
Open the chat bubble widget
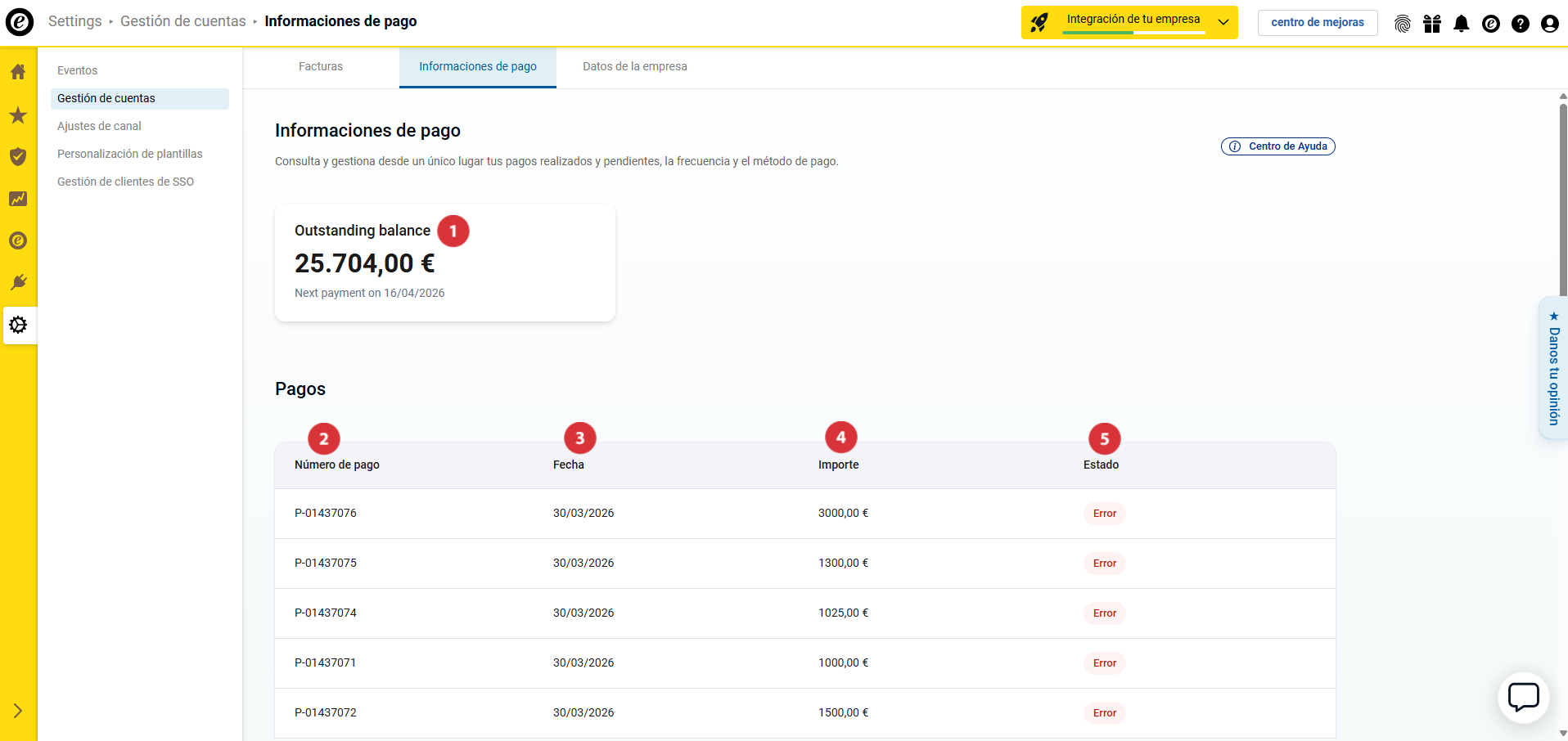pos(1523,698)
